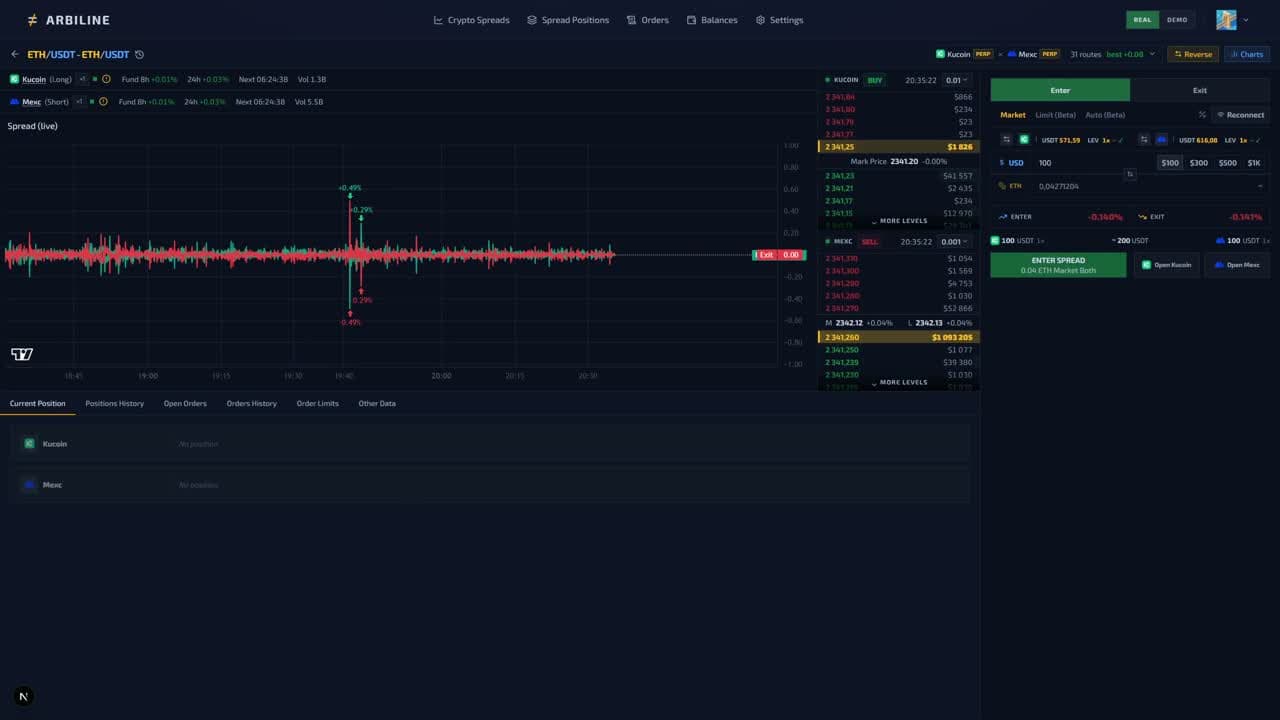Open Balances page
This screenshot has height=720, width=1280.
point(712,20)
